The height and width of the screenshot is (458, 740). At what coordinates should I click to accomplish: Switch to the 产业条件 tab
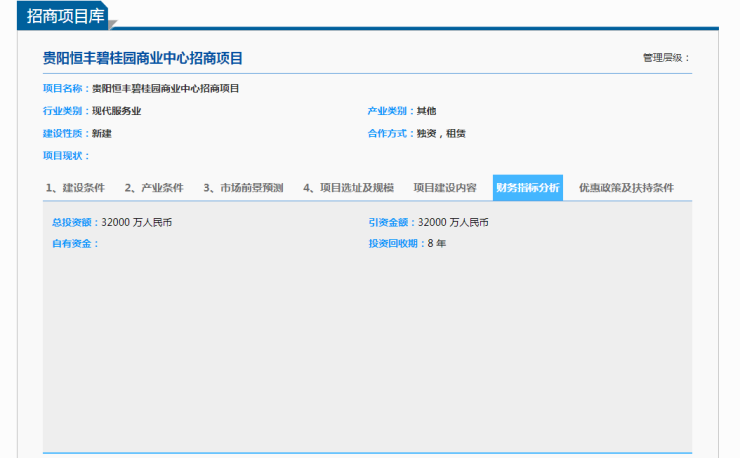pos(154,188)
